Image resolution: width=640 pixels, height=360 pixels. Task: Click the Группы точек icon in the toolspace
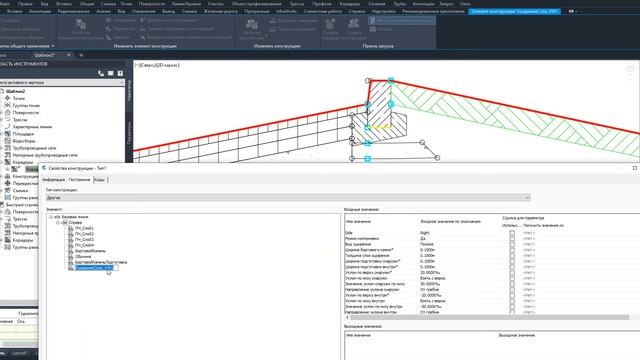(7, 105)
